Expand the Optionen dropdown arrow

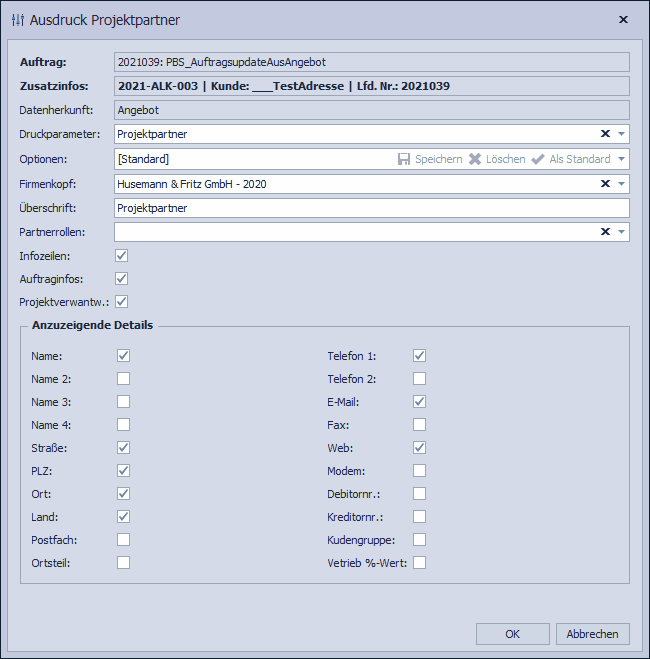click(621, 159)
